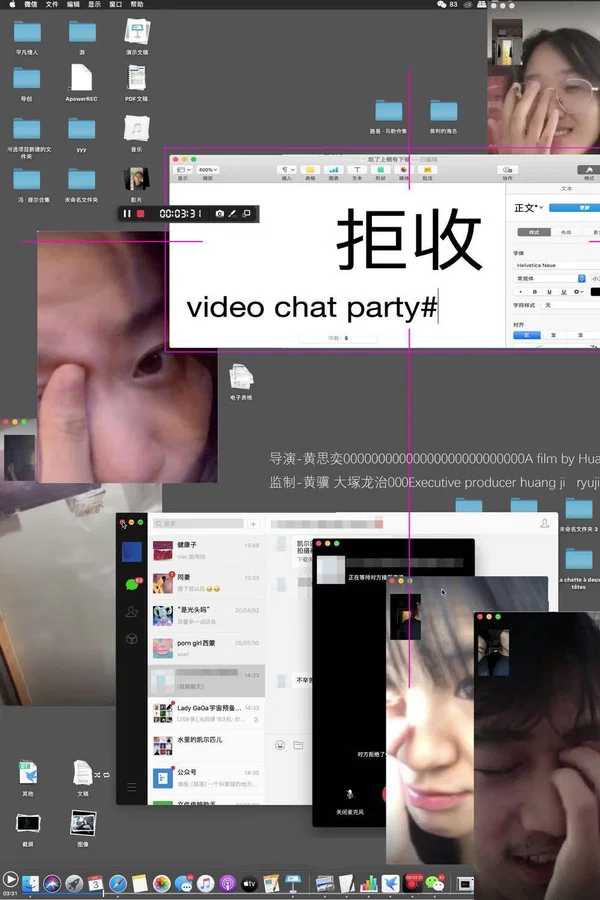
Task: Open Photos app from the Dock
Action: coord(161,883)
